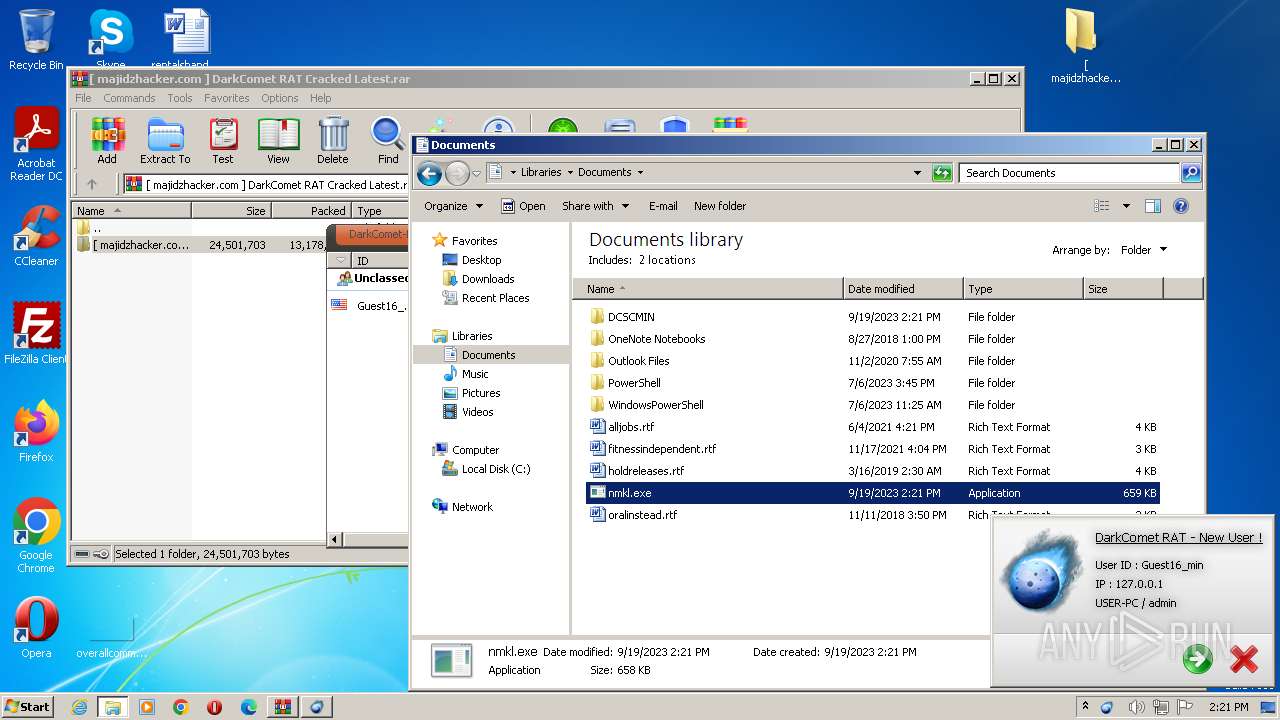Launch FileZilla Client from desktop
Image resolution: width=1280 pixels, height=720 pixels.
point(36,333)
